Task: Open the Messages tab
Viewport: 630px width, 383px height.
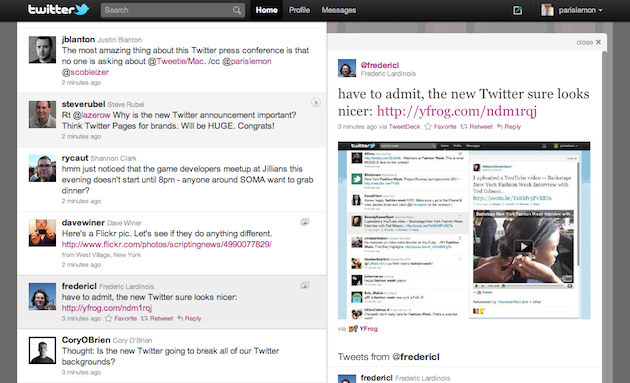Action: click(339, 10)
